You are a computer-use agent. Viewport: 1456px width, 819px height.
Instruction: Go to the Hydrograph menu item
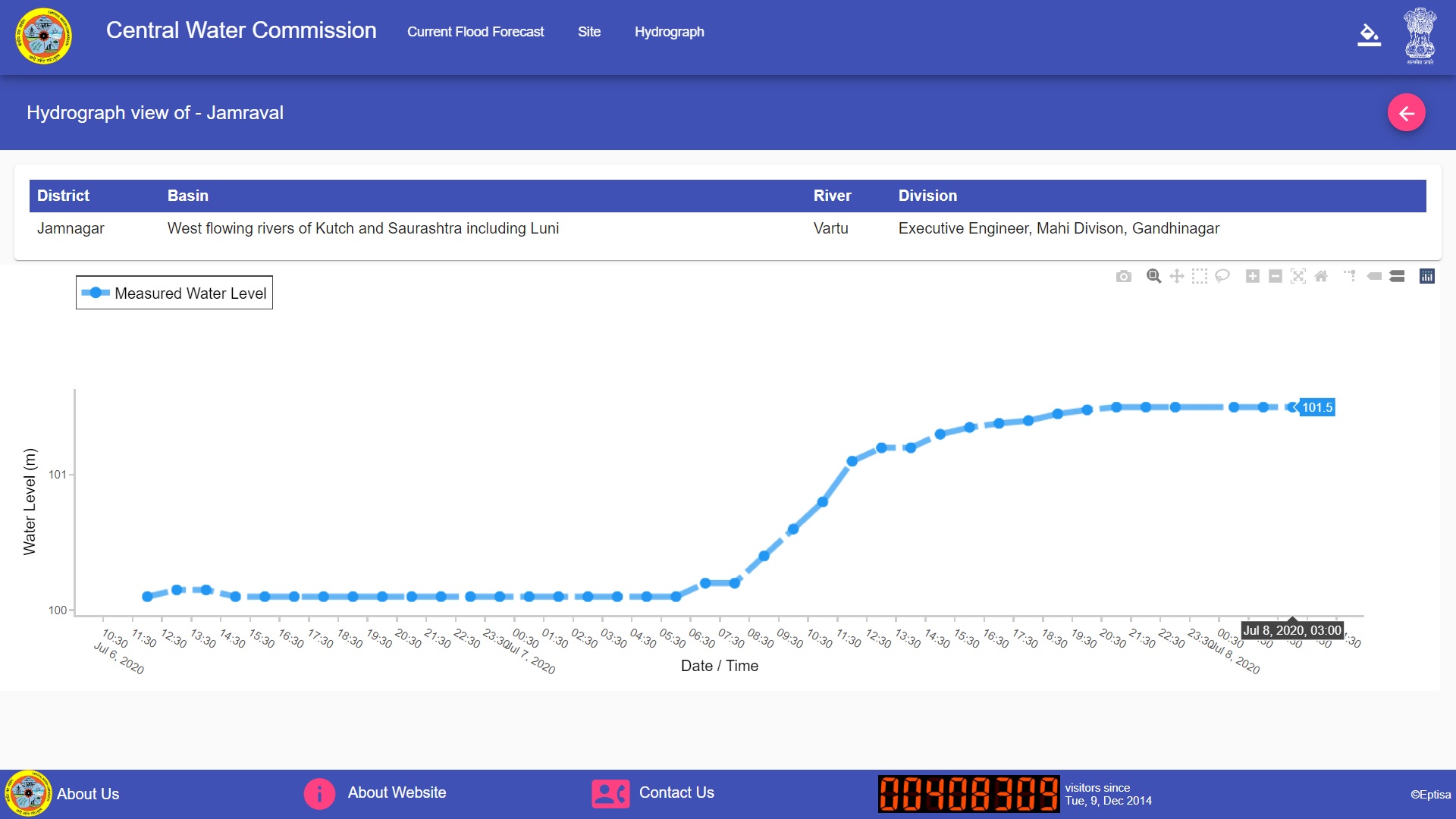669,32
